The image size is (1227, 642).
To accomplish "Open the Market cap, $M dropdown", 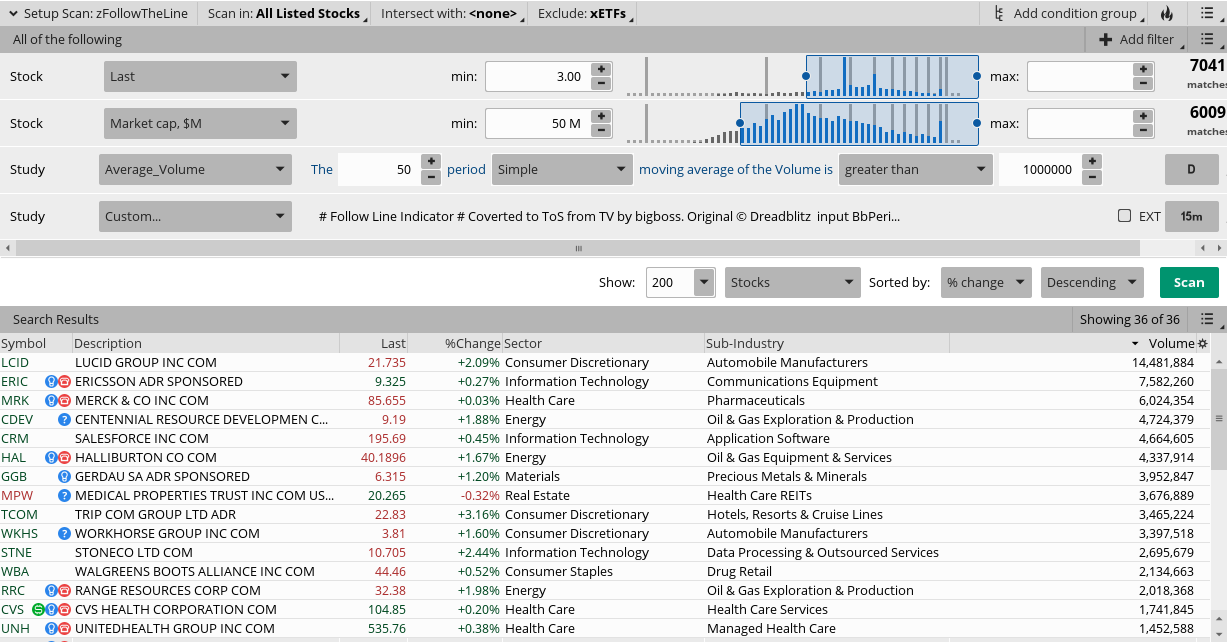I will click(200, 124).
